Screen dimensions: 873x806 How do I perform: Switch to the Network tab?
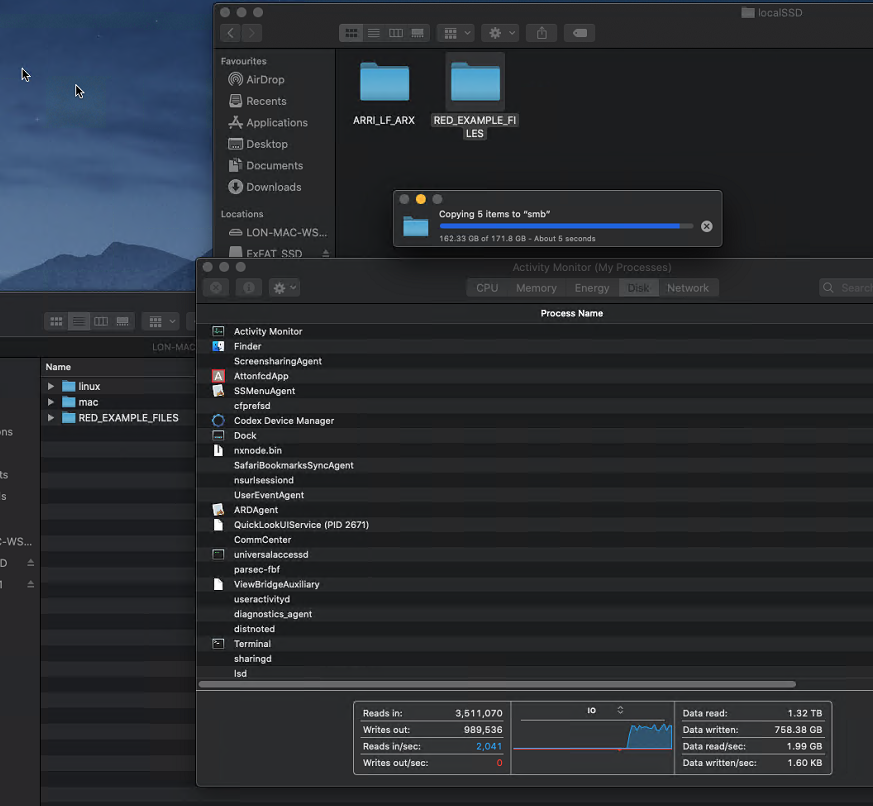(688, 288)
